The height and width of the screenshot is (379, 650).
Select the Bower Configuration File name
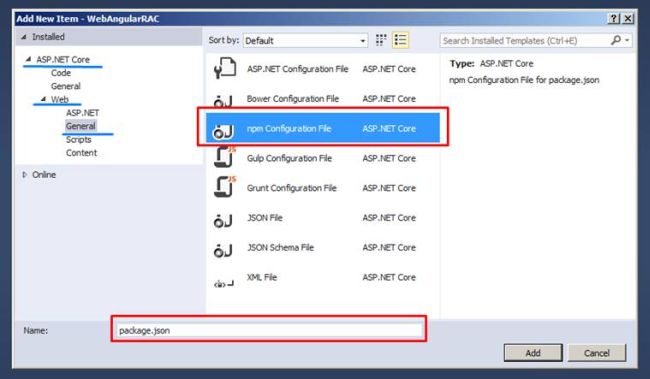(x=293, y=99)
